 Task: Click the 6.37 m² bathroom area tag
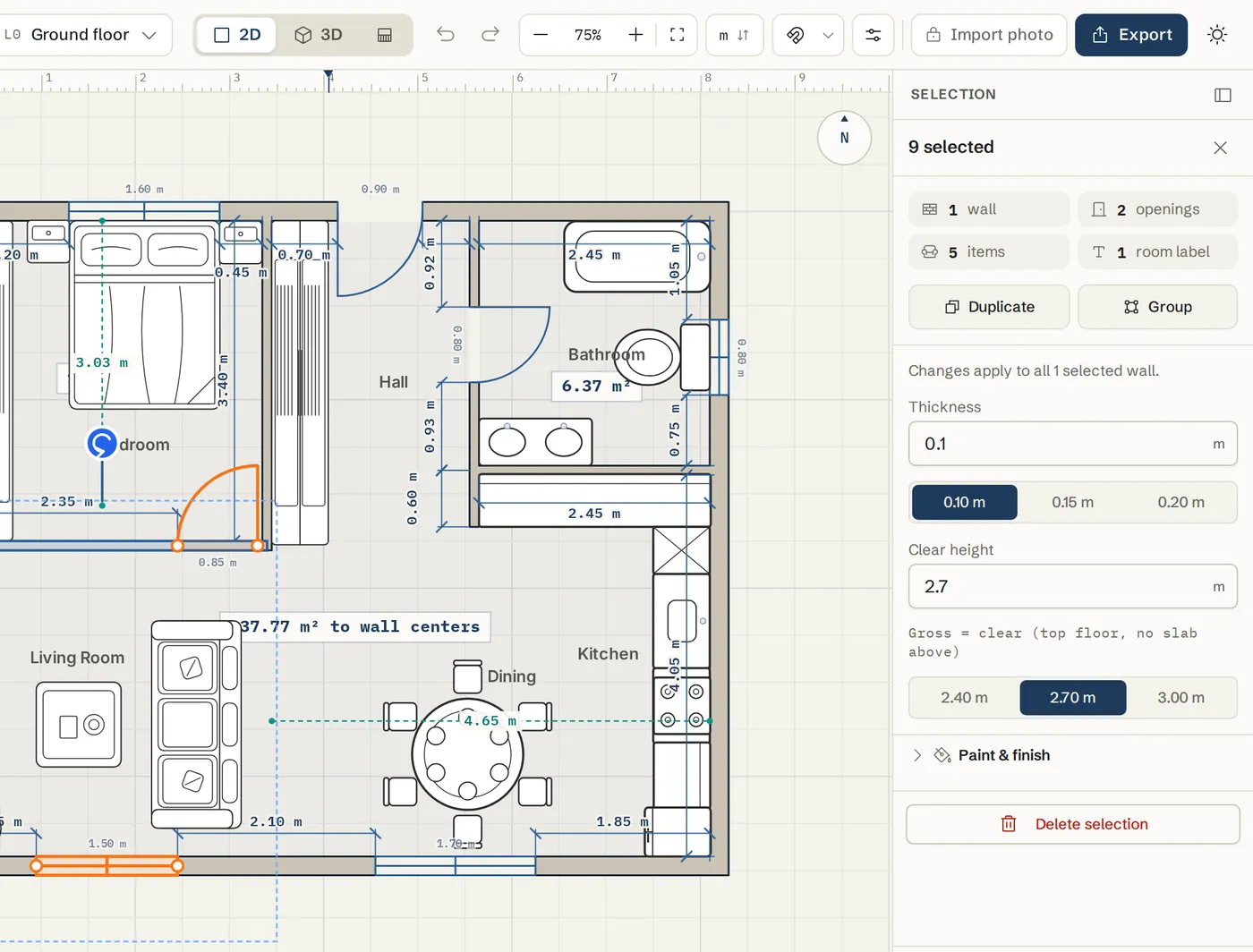[x=596, y=387]
